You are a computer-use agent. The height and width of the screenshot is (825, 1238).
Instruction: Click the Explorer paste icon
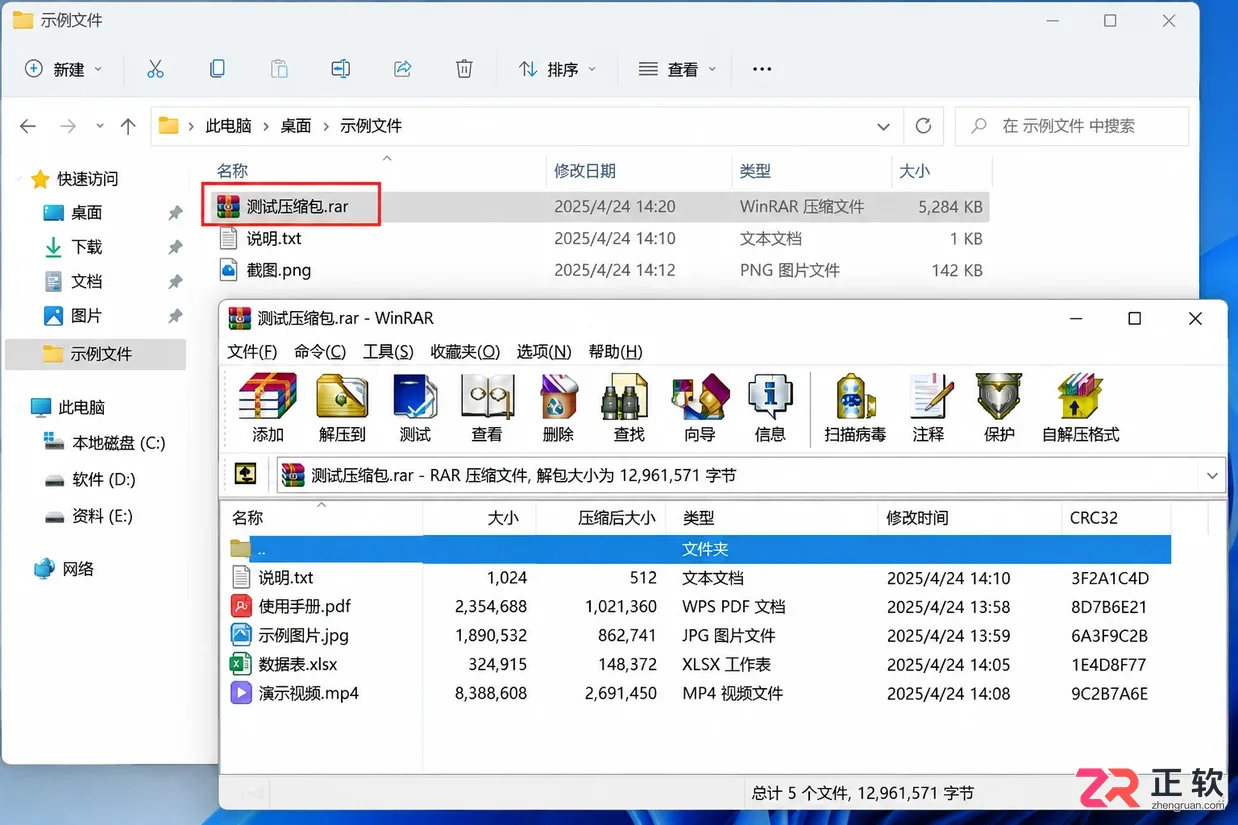coord(279,69)
